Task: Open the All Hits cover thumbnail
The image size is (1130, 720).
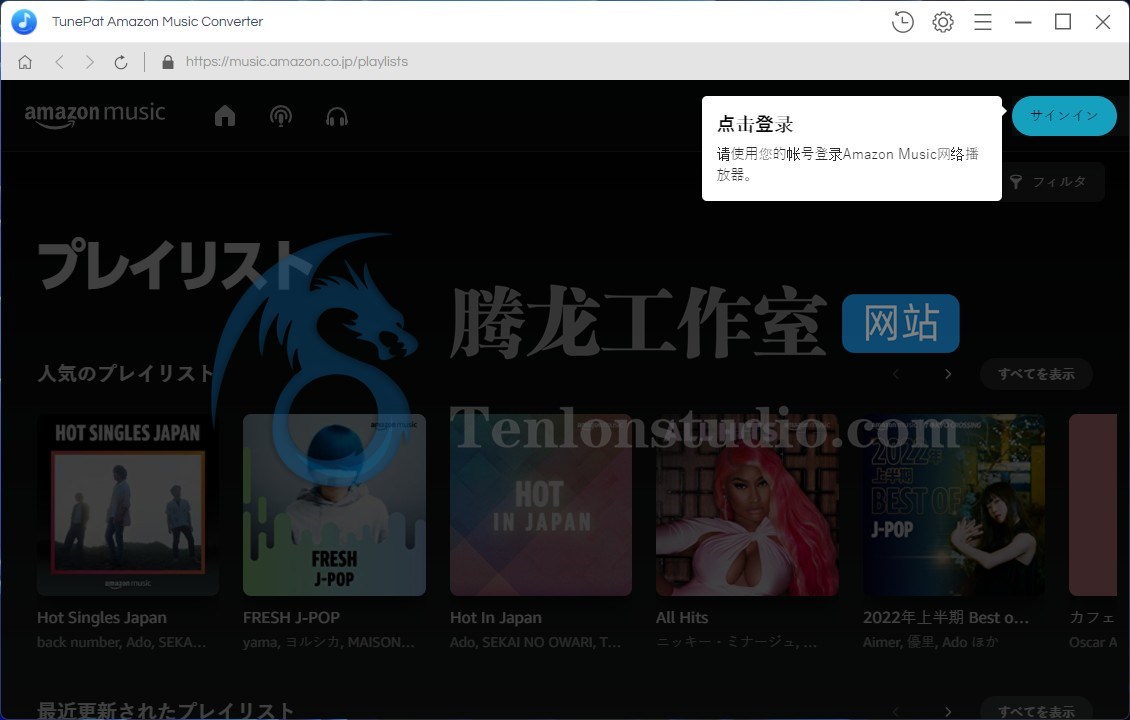Action: (x=747, y=505)
